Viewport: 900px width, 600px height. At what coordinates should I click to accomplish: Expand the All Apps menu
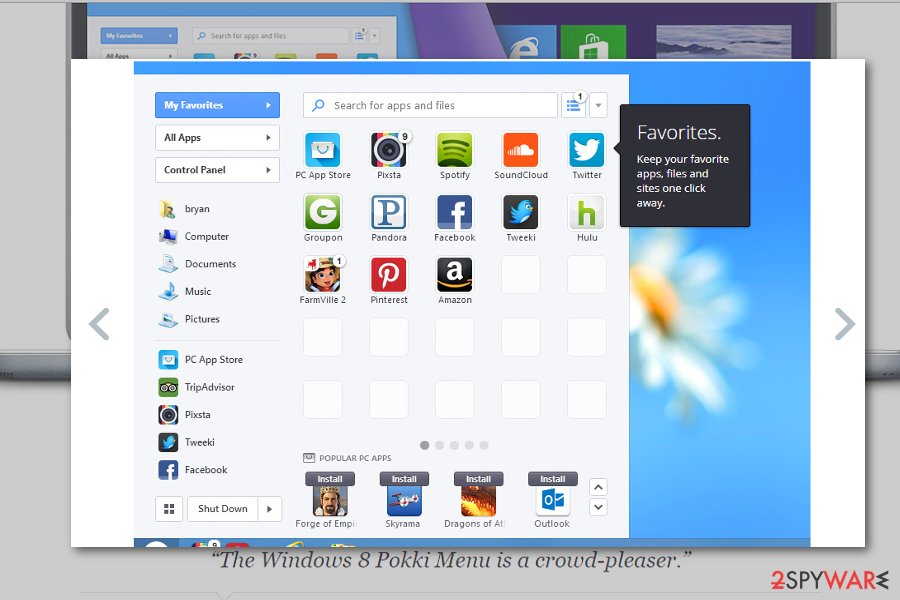pyautogui.click(x=217, y=138)
